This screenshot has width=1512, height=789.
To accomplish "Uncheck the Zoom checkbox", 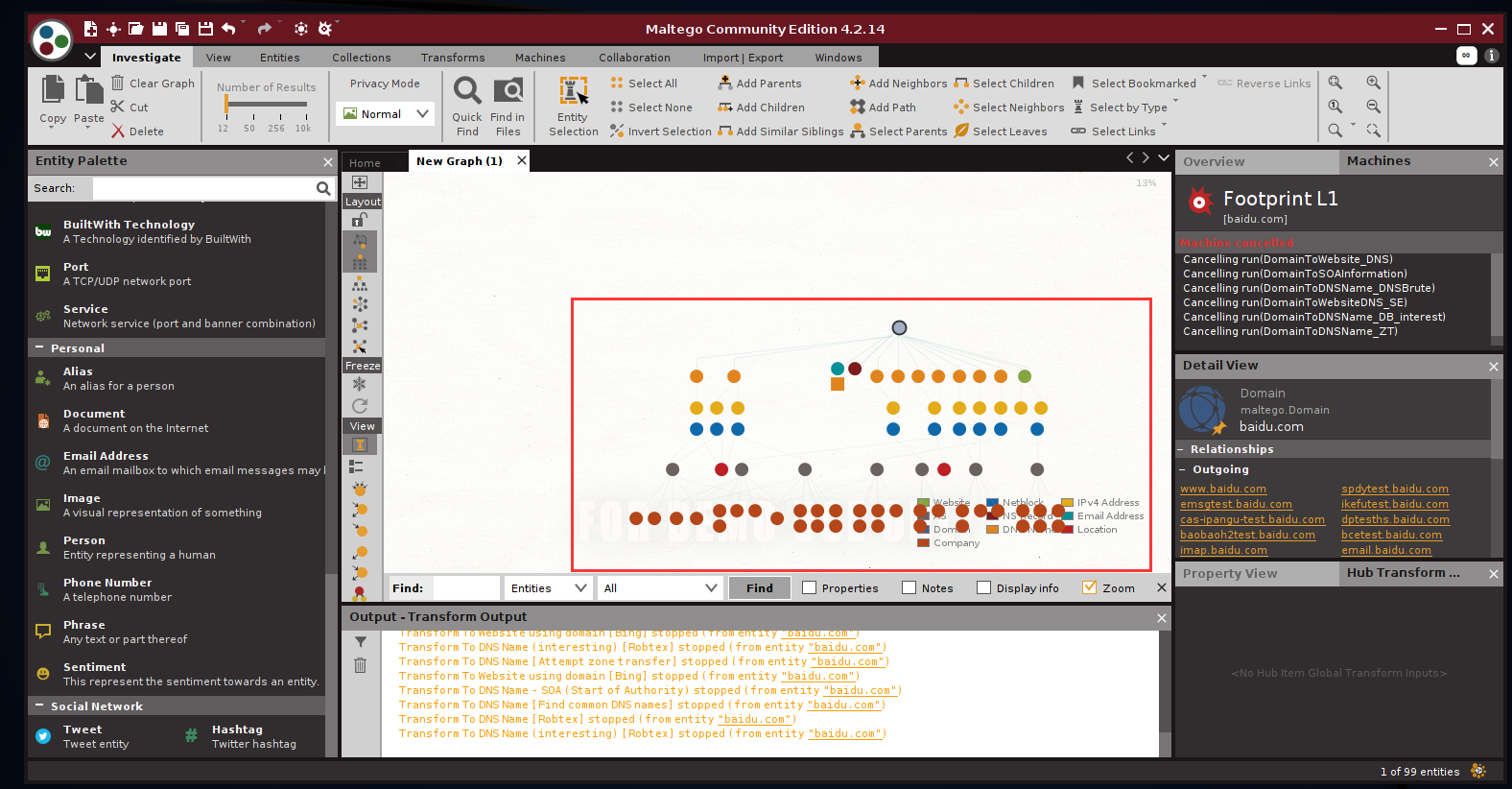I will (1089, 587).
